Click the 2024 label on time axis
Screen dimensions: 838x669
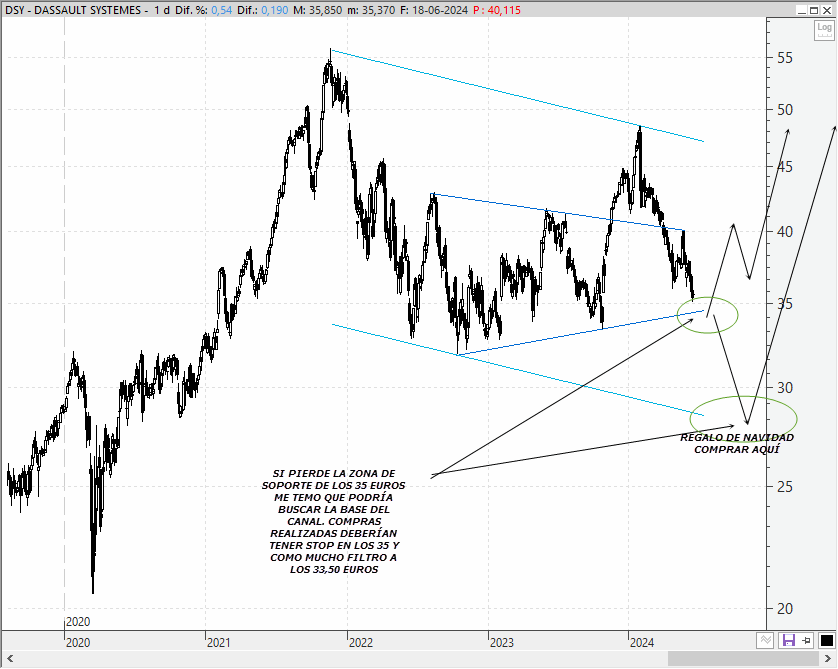[x=641, y=642]
